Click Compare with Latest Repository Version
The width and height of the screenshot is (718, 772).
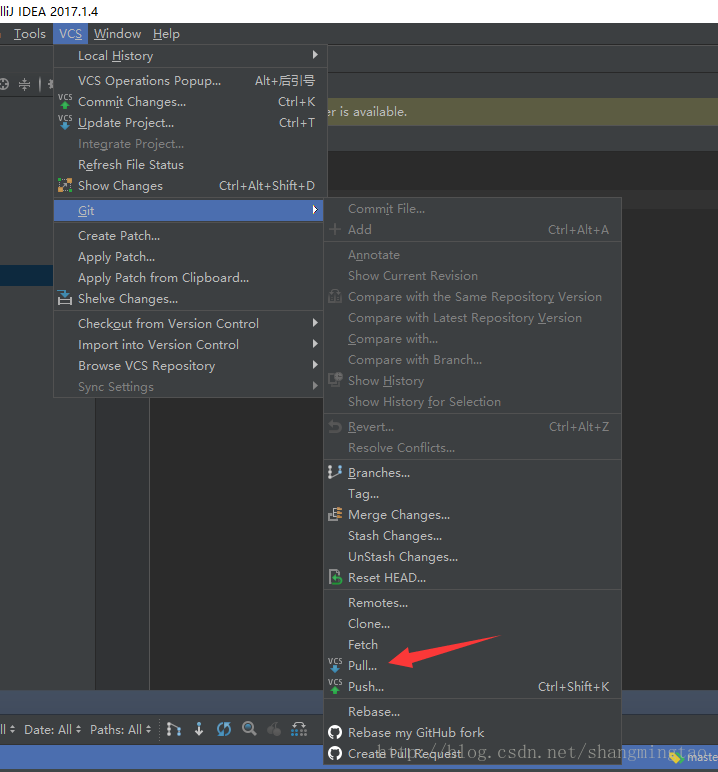click(472, 318)
